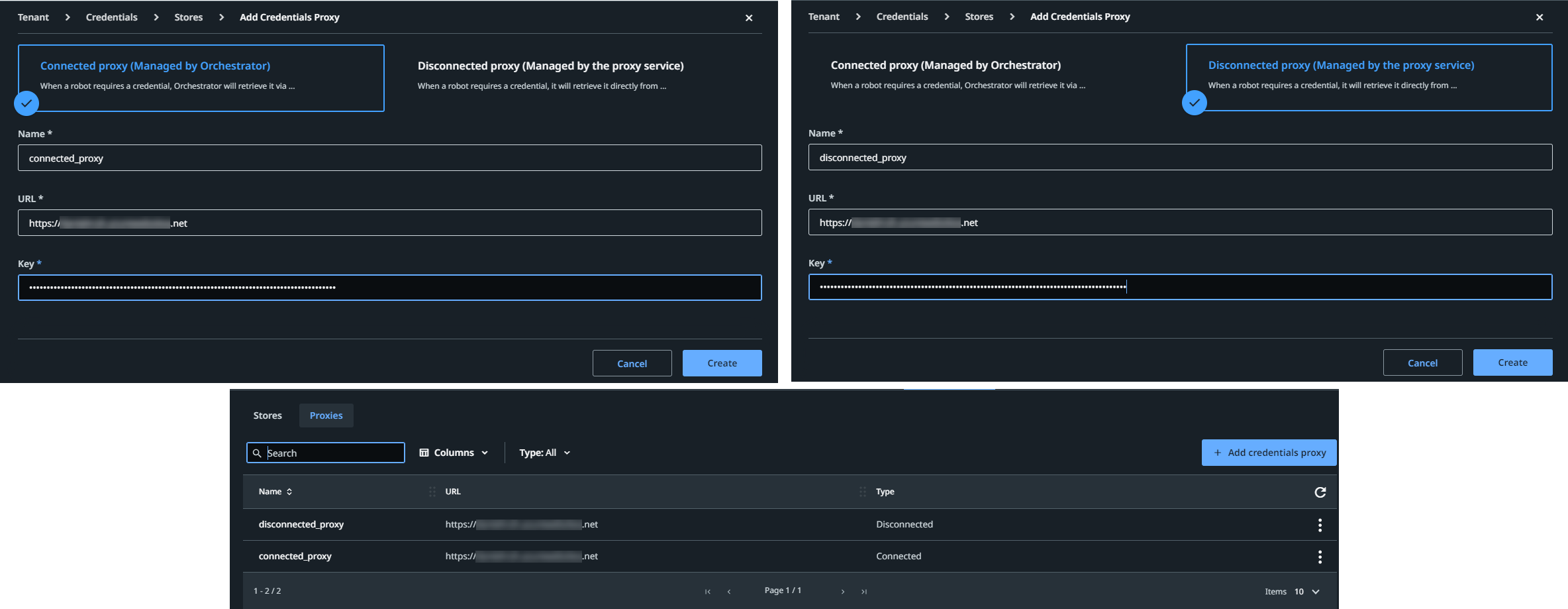1568x609 pixels.
Task: Open the Type: All filter dropdown
Action: point(544,452)
